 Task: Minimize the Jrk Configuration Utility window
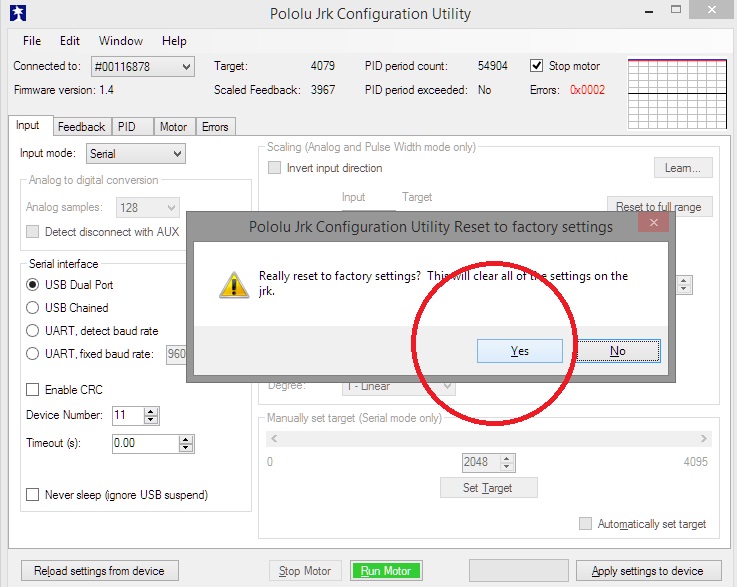coord(649,11)
